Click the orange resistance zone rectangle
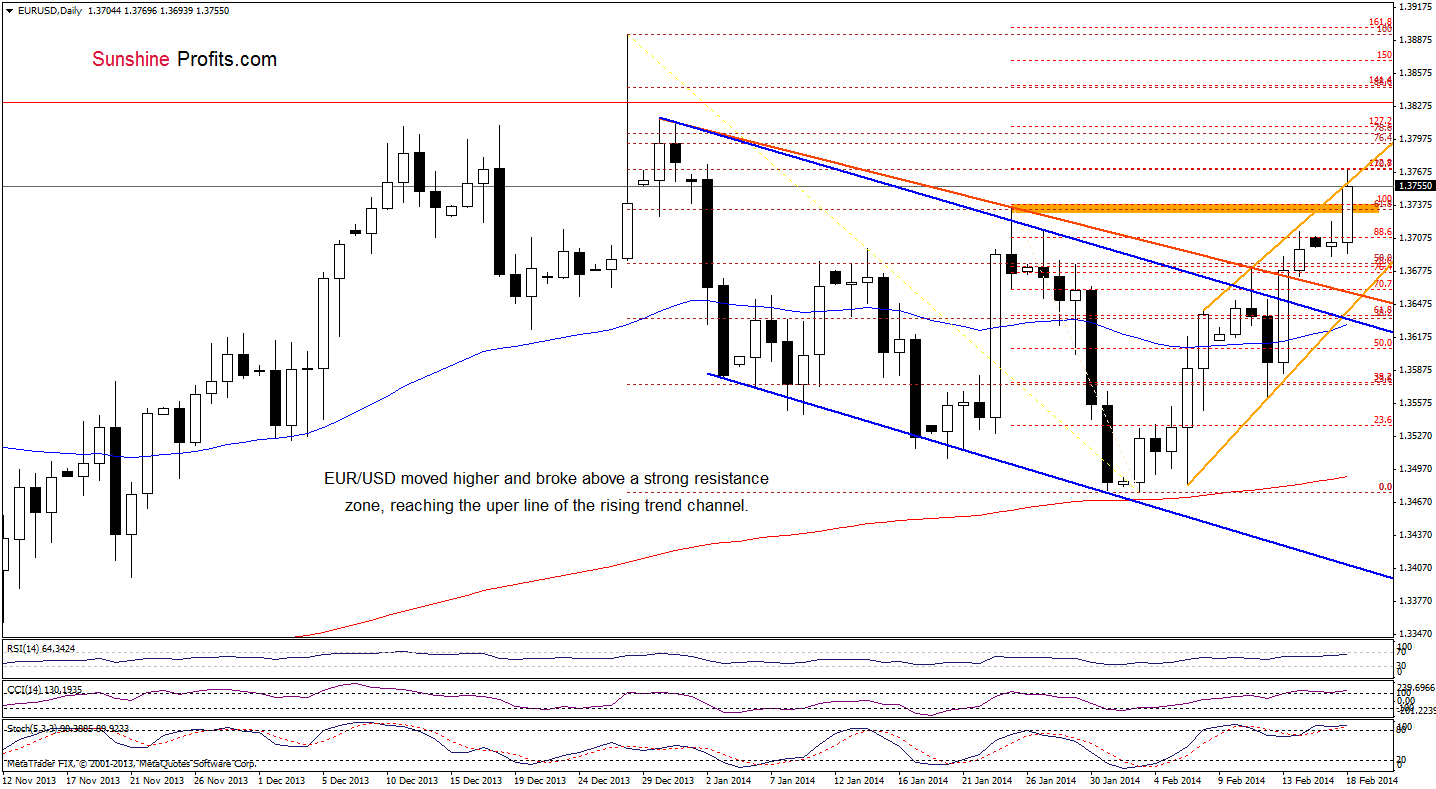 pyautogui.click(x=1195, y=208)
